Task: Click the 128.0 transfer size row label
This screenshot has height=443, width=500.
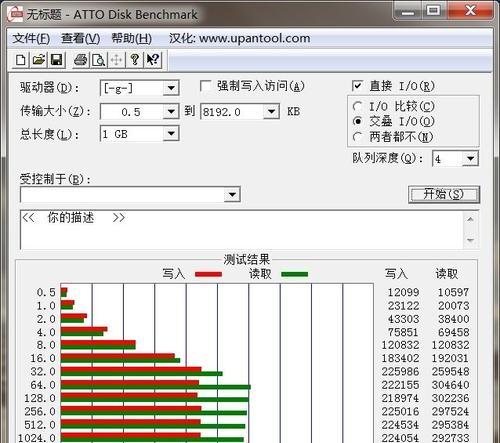Action: coord(40,398)
